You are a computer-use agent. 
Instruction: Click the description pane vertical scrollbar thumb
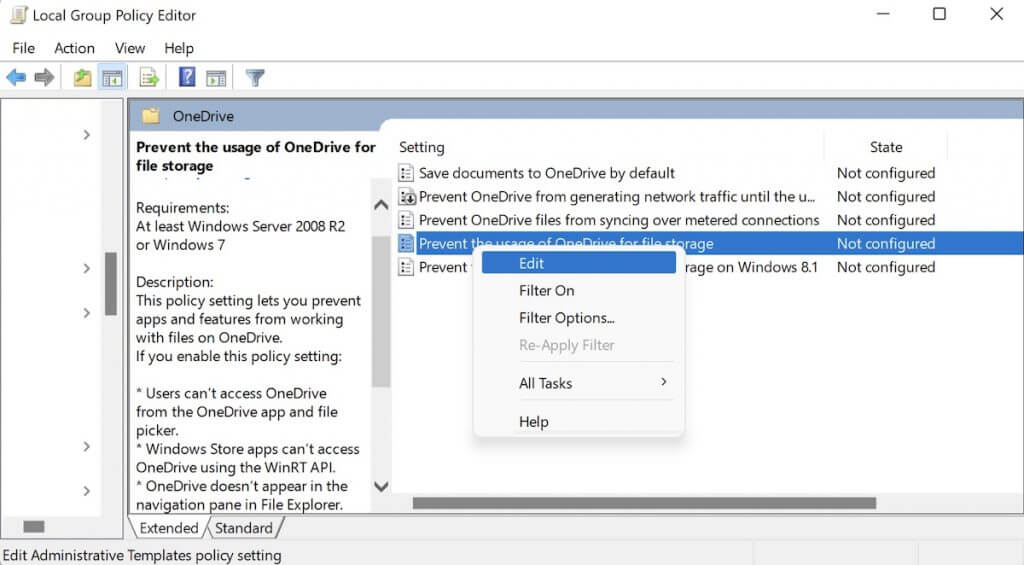(x=381, y=312)
